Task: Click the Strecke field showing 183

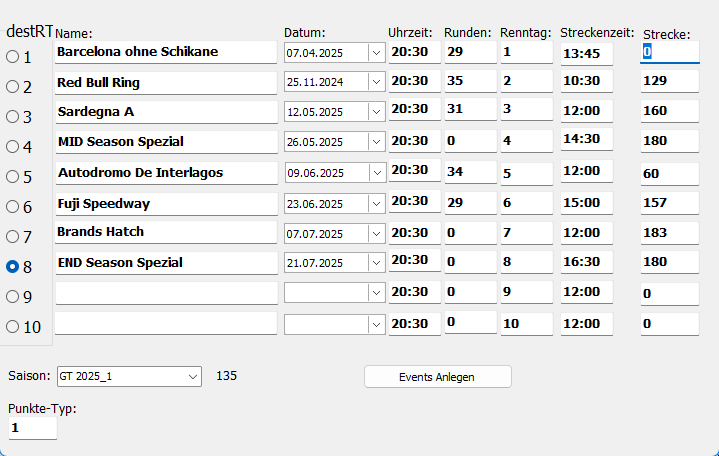Action: click(668, 232)
